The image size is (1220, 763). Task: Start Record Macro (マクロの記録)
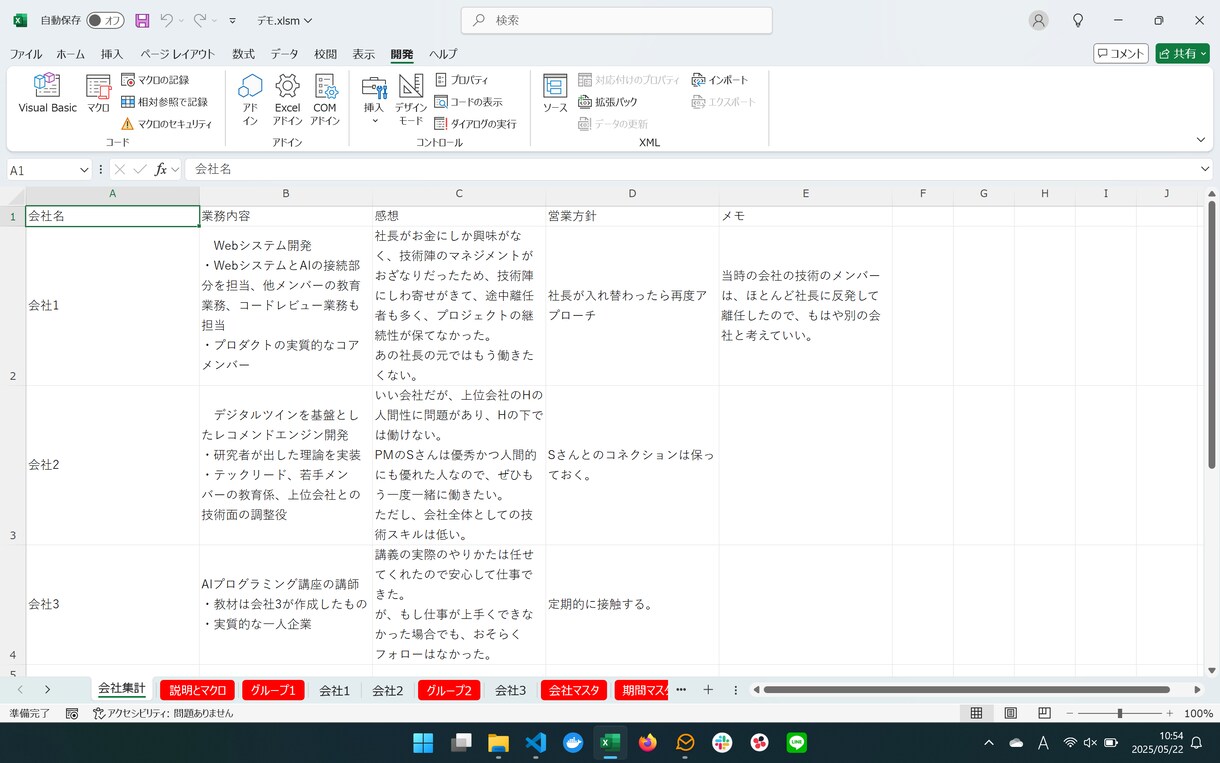tap(155, 80)
